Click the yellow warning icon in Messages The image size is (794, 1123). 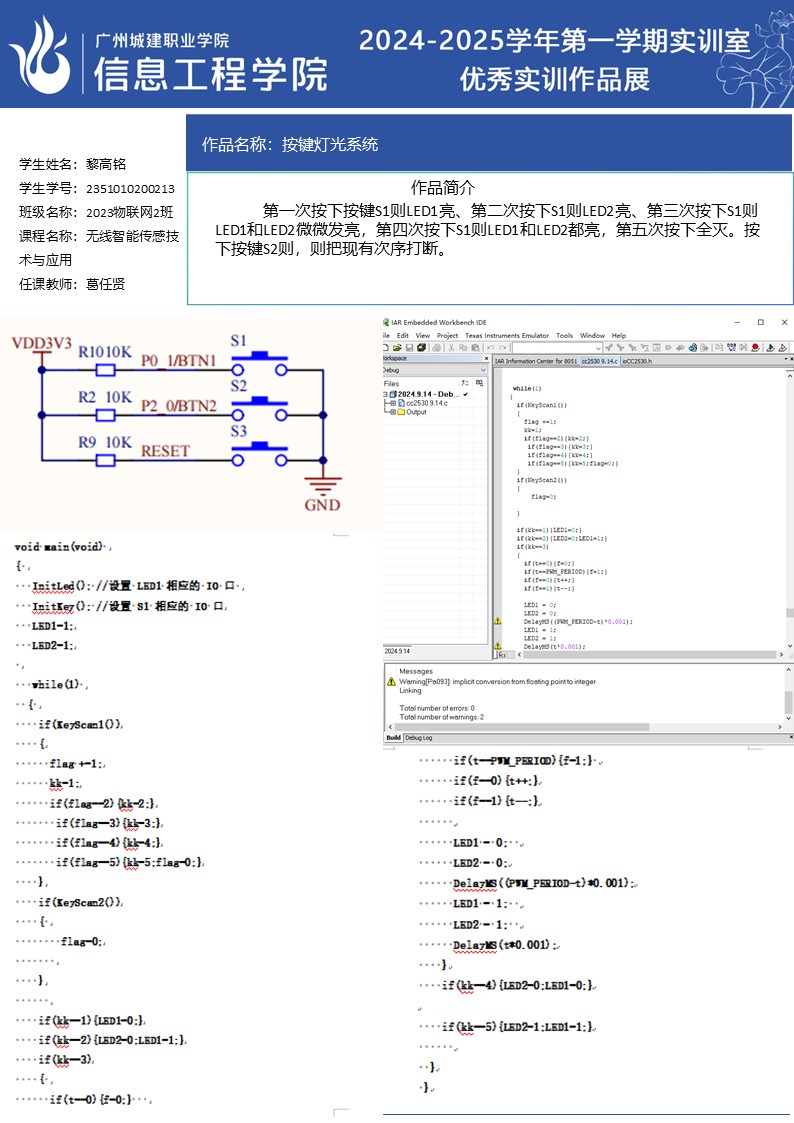coord(391,681)
